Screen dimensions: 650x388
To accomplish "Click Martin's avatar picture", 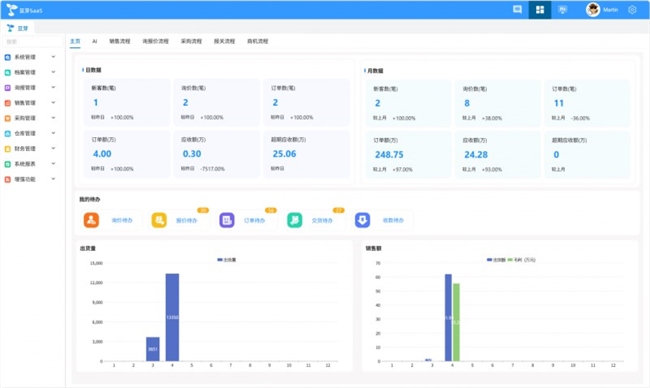I will click(x=593, y=10).
